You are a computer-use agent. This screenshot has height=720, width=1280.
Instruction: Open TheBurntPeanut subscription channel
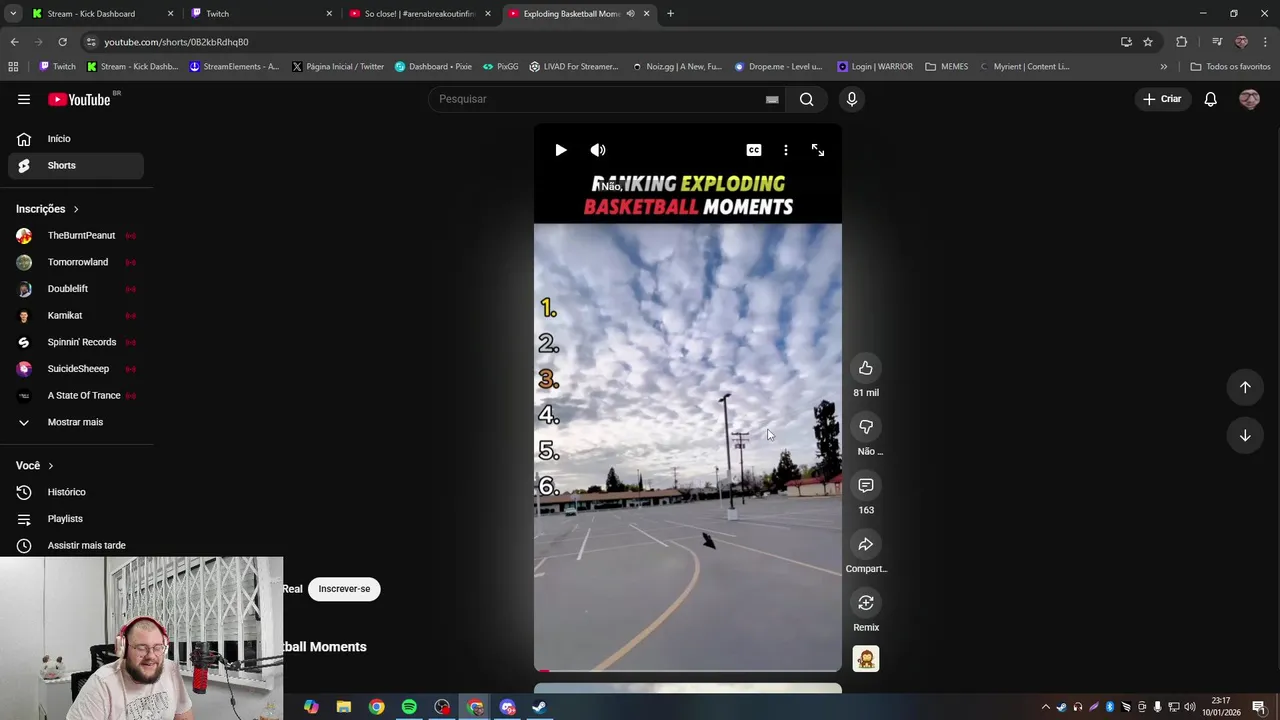coord(76,236)
